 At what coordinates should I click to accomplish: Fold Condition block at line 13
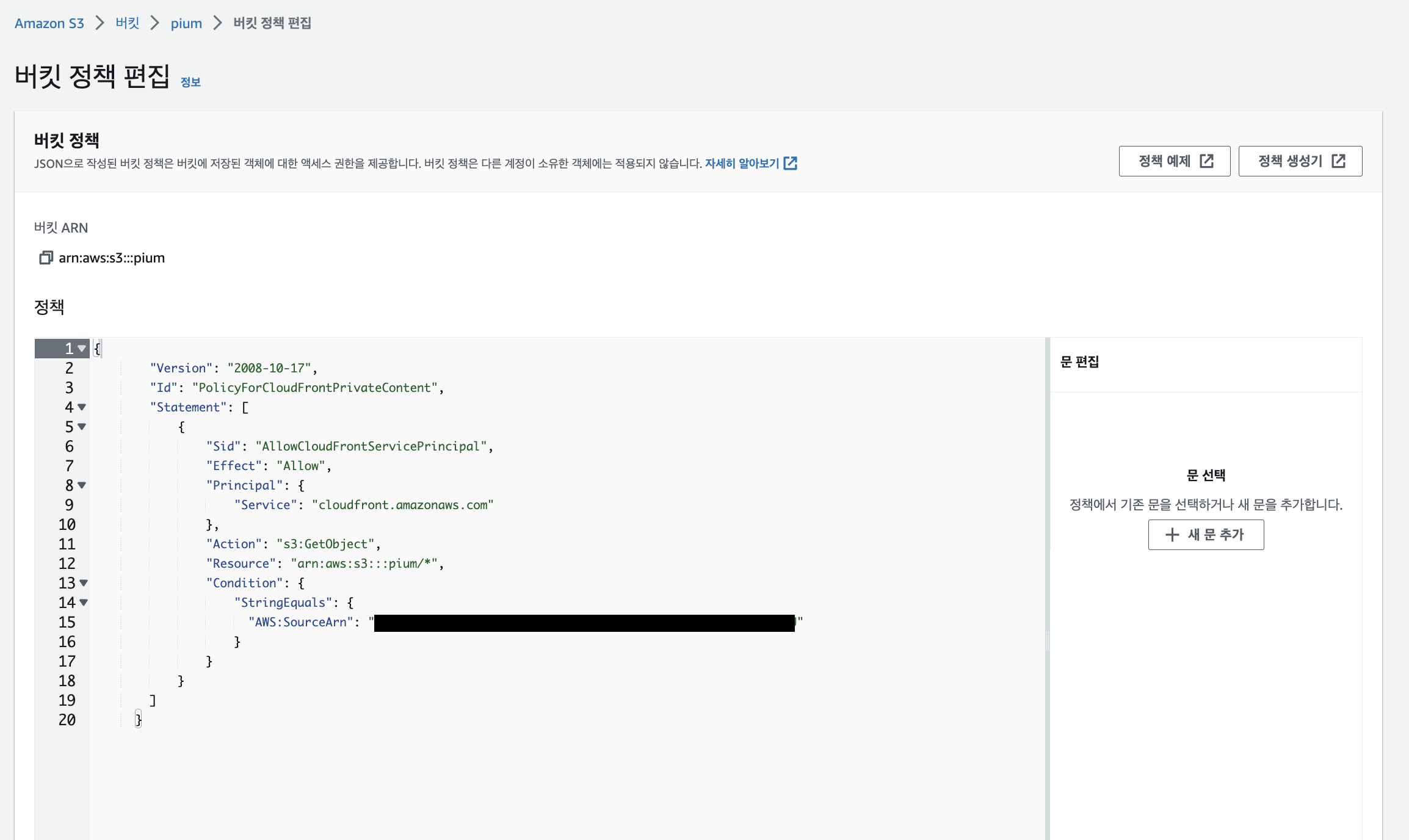point(84,583)
